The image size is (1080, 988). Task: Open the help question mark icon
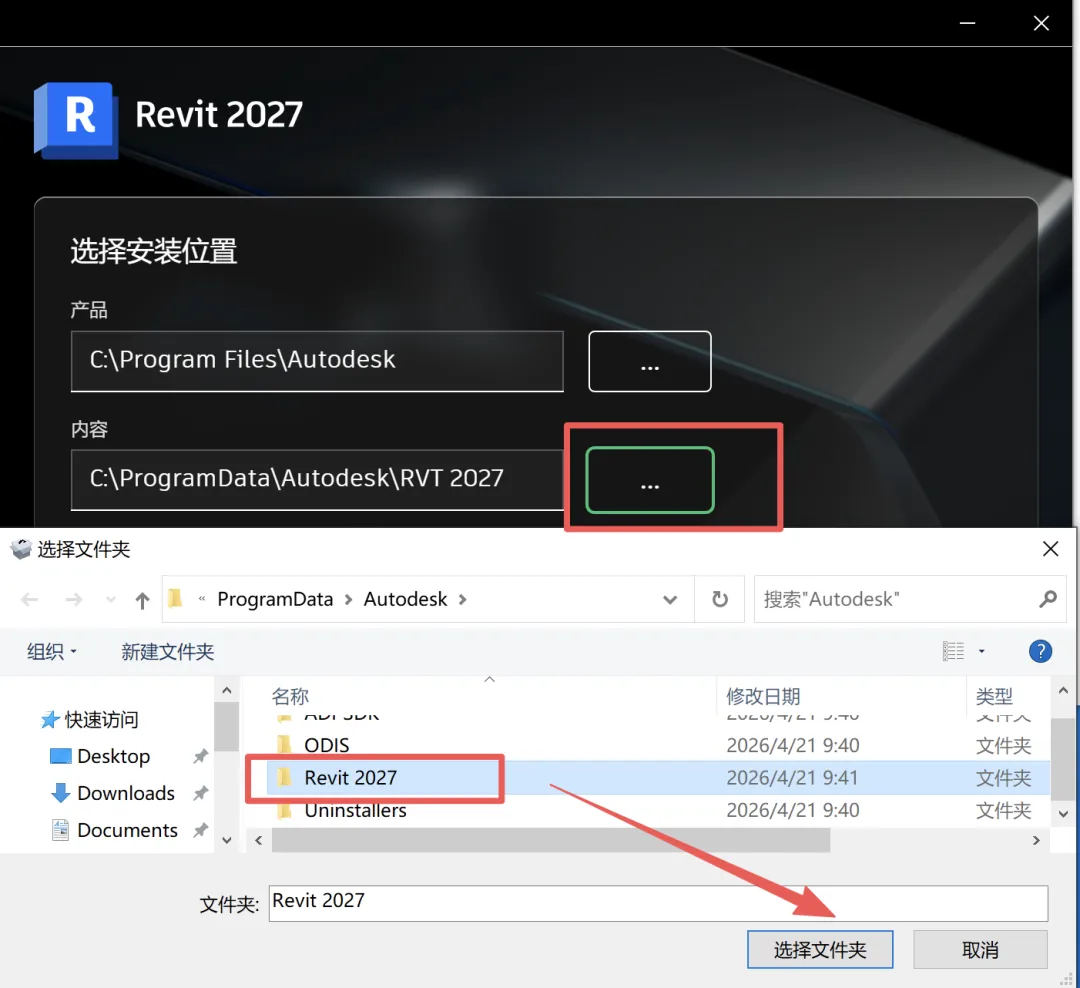coord(1040,651)
